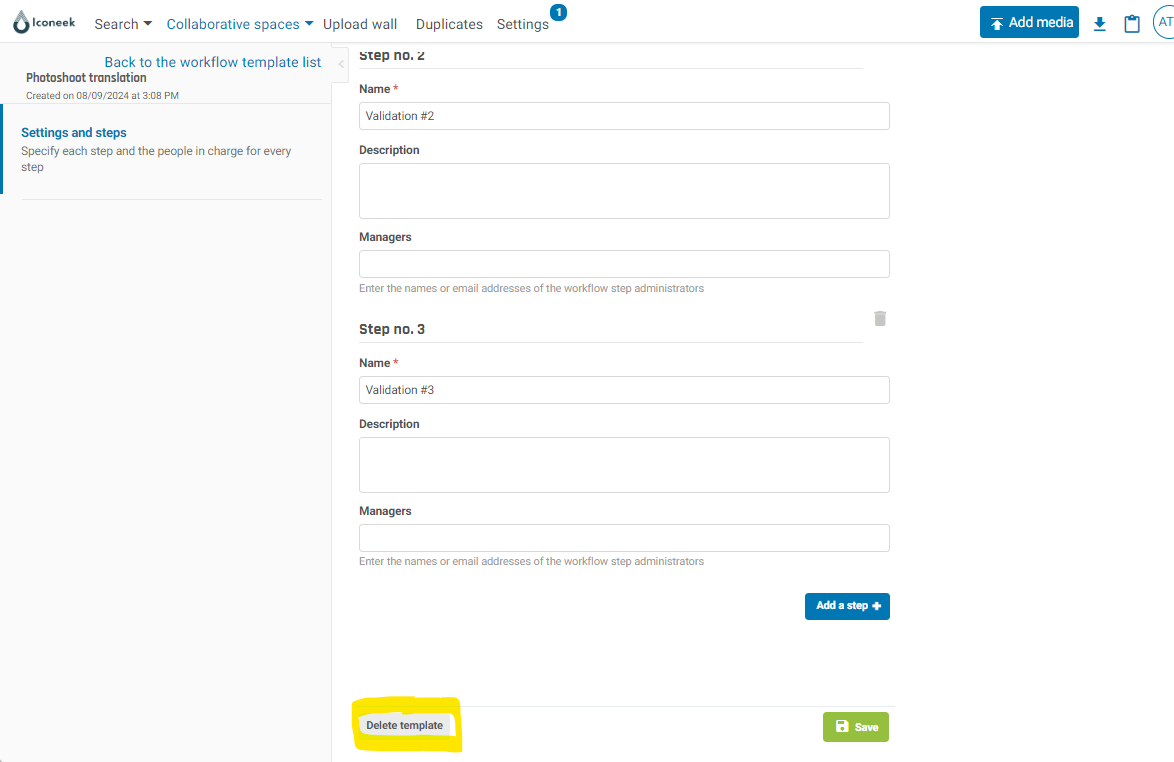Delete Step no. 3 with trash icon

(x=880, y=319)
